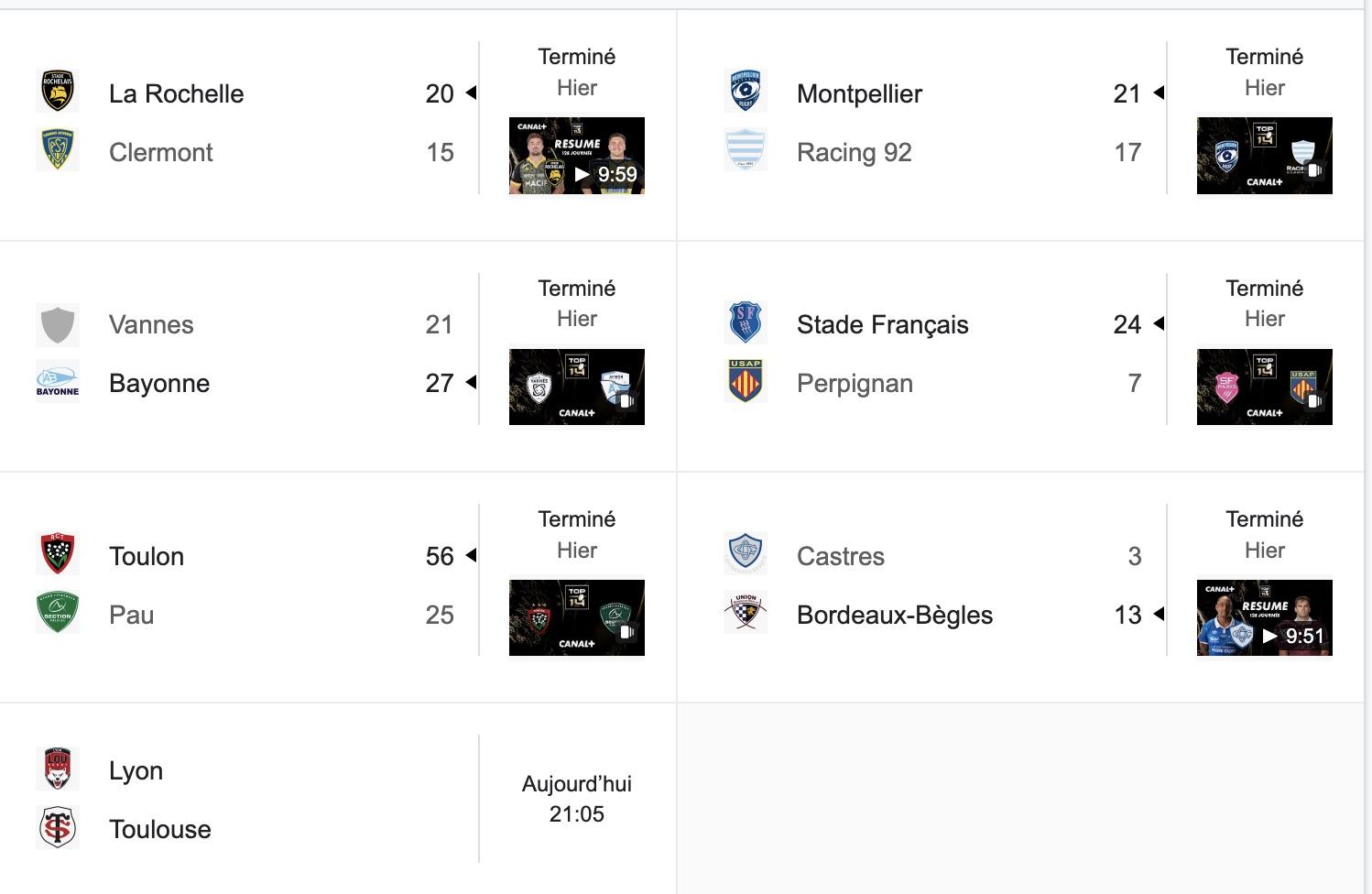Play the La Rochelle vs Clermont résumé video
Viewport: 1372px width, 894px height.
point(577,156)
